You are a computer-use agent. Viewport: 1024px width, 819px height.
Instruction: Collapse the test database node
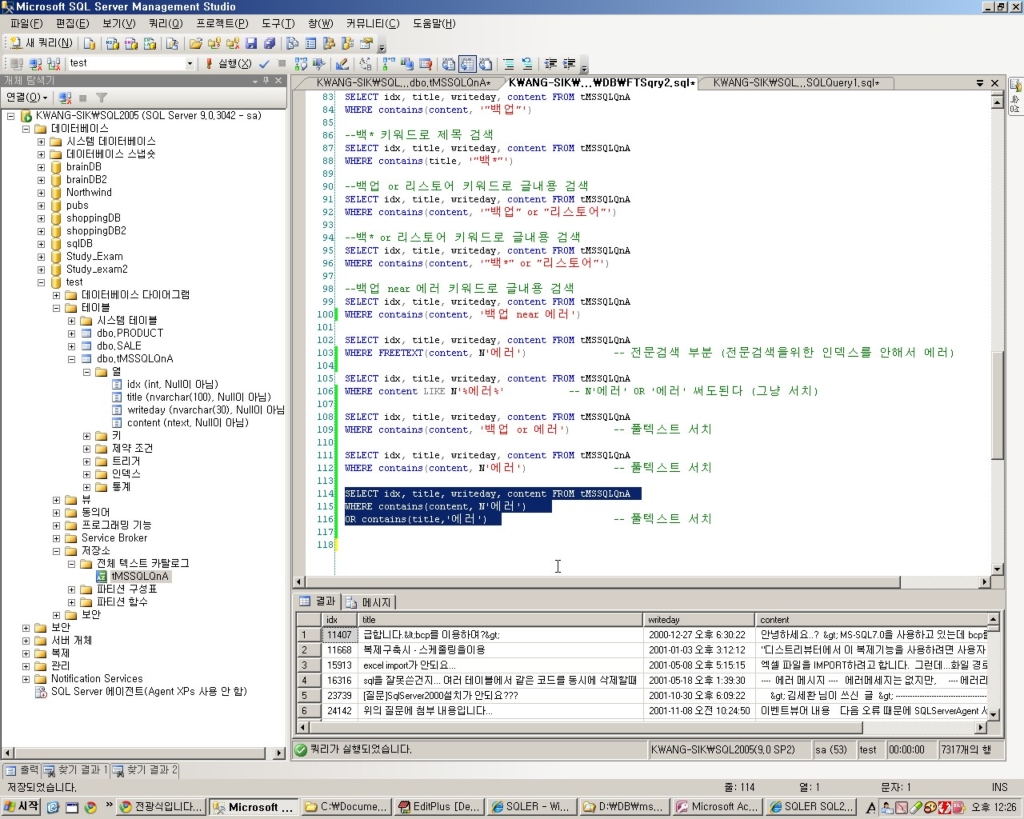pyautogui.click(x=40, y=282)
